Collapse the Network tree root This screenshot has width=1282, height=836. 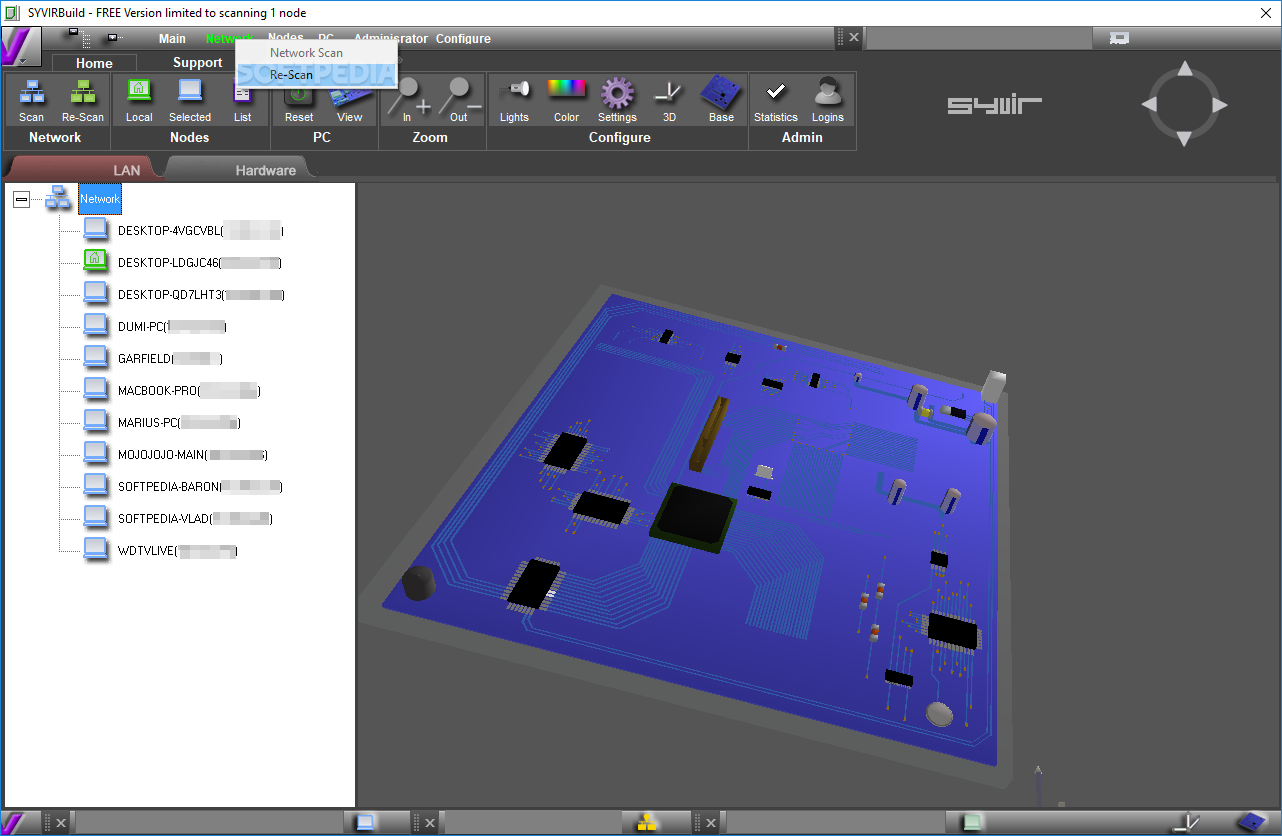21,200
